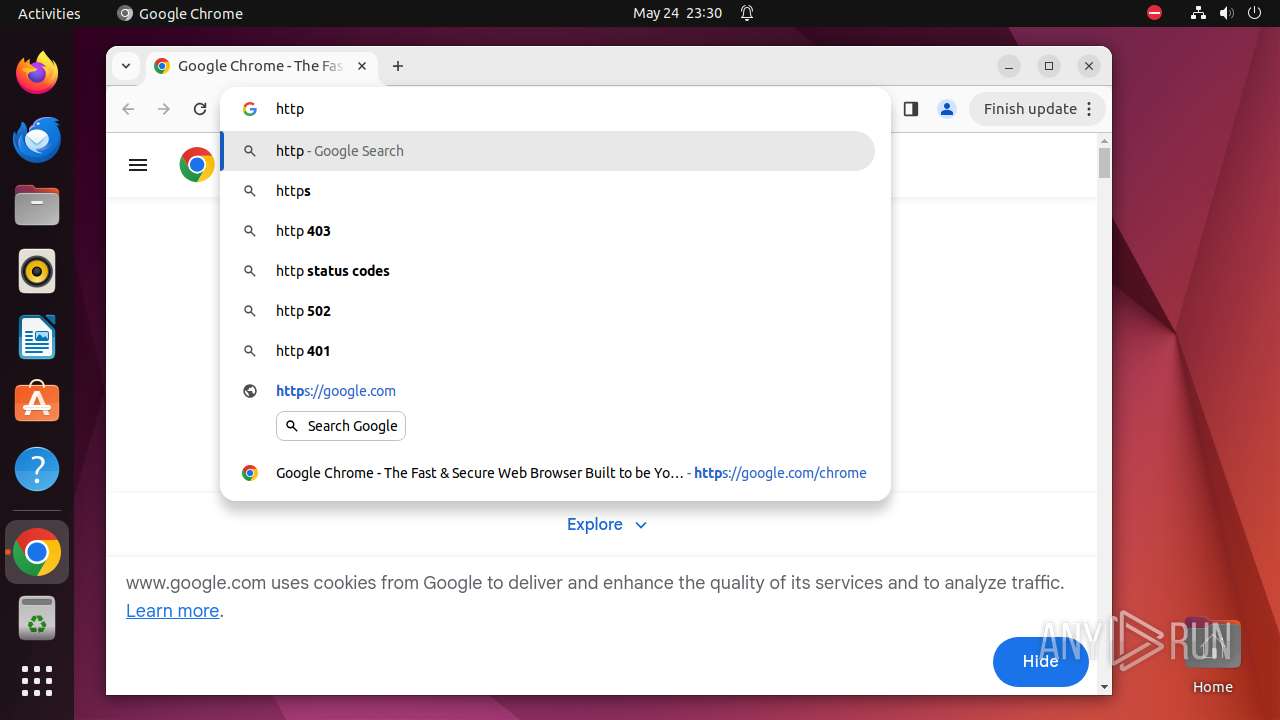
Task: Click the Search Google button
Action: [x=341, y=426]
